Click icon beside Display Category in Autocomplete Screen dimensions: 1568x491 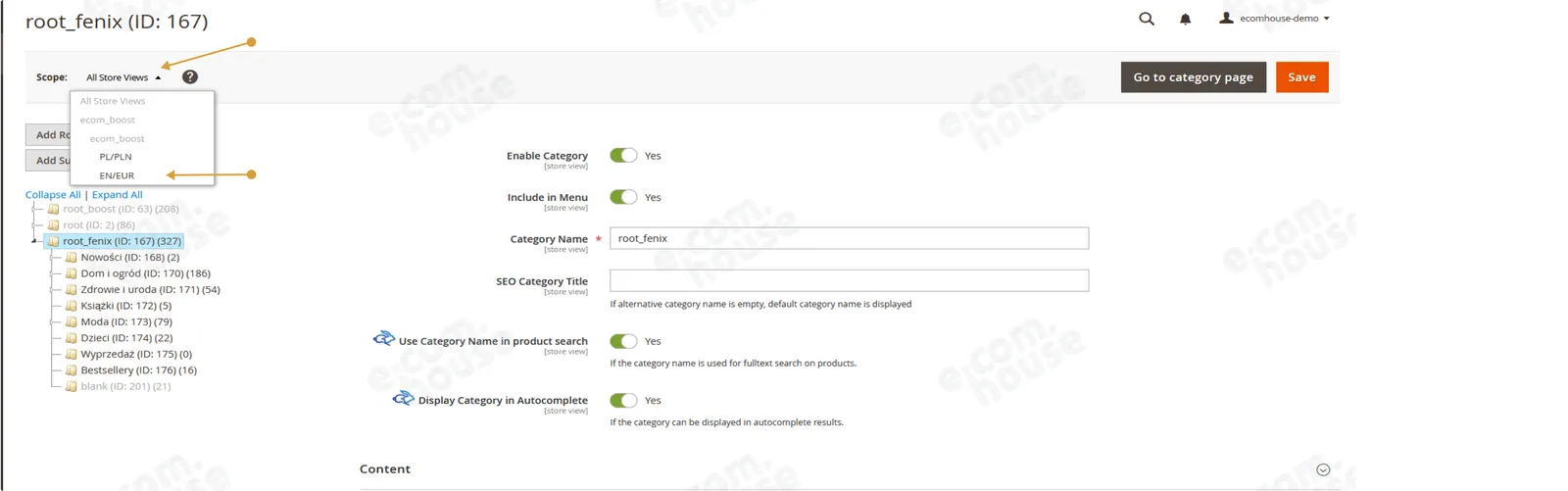(x=403, y=398)
